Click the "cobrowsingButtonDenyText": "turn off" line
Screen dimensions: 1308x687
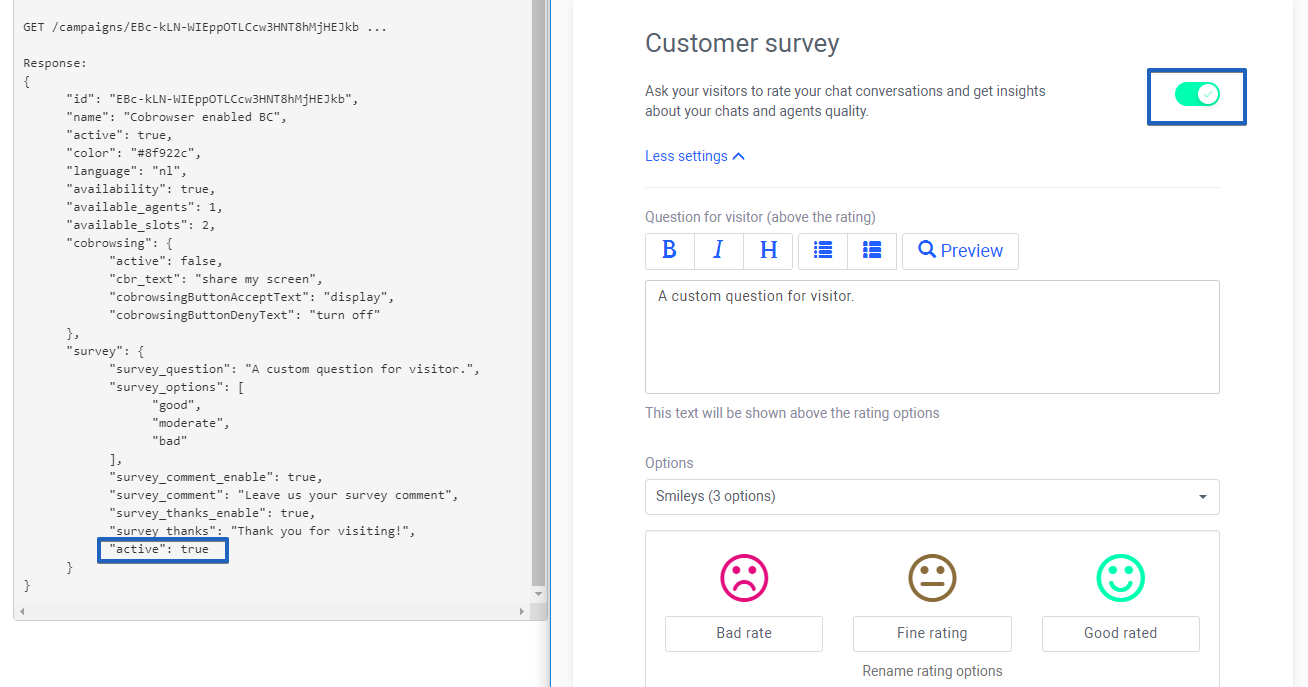pyautogui.click(x=245, y=315)
